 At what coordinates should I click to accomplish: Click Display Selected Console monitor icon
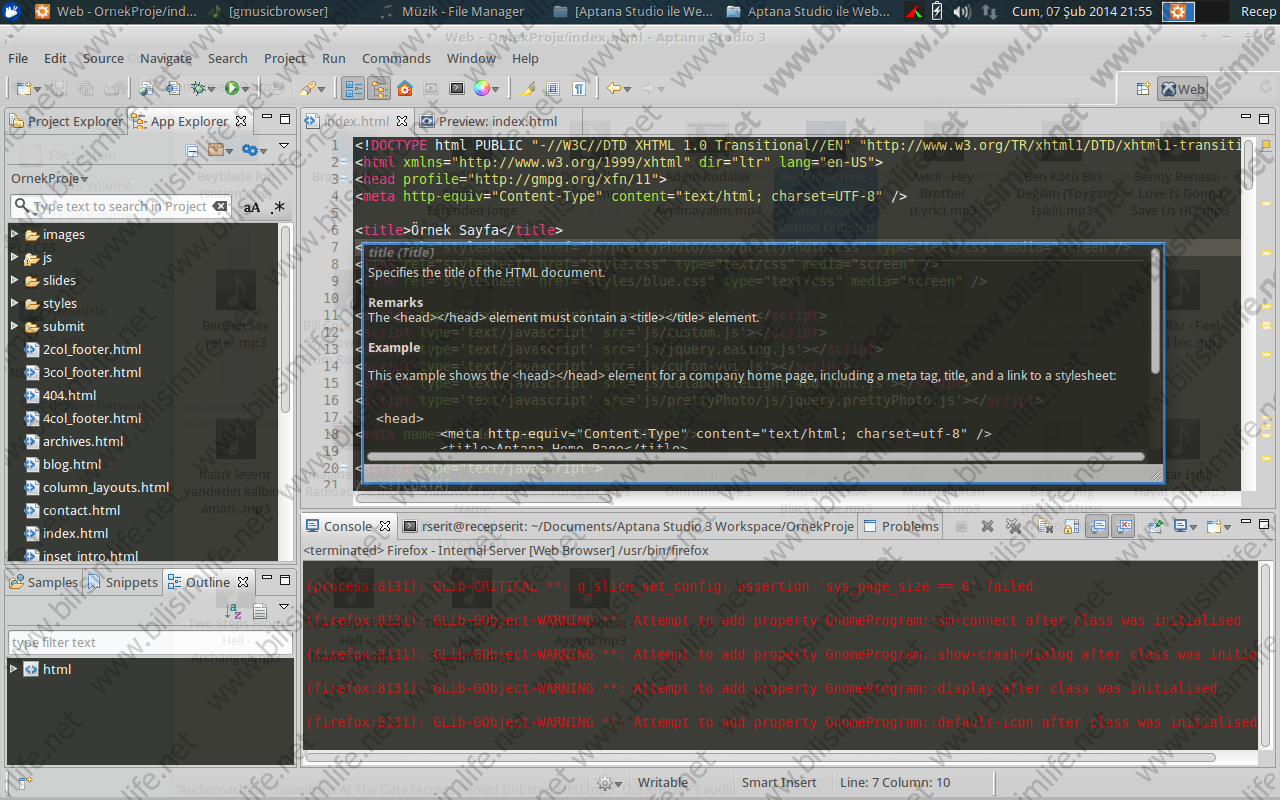coord(1181,526)
